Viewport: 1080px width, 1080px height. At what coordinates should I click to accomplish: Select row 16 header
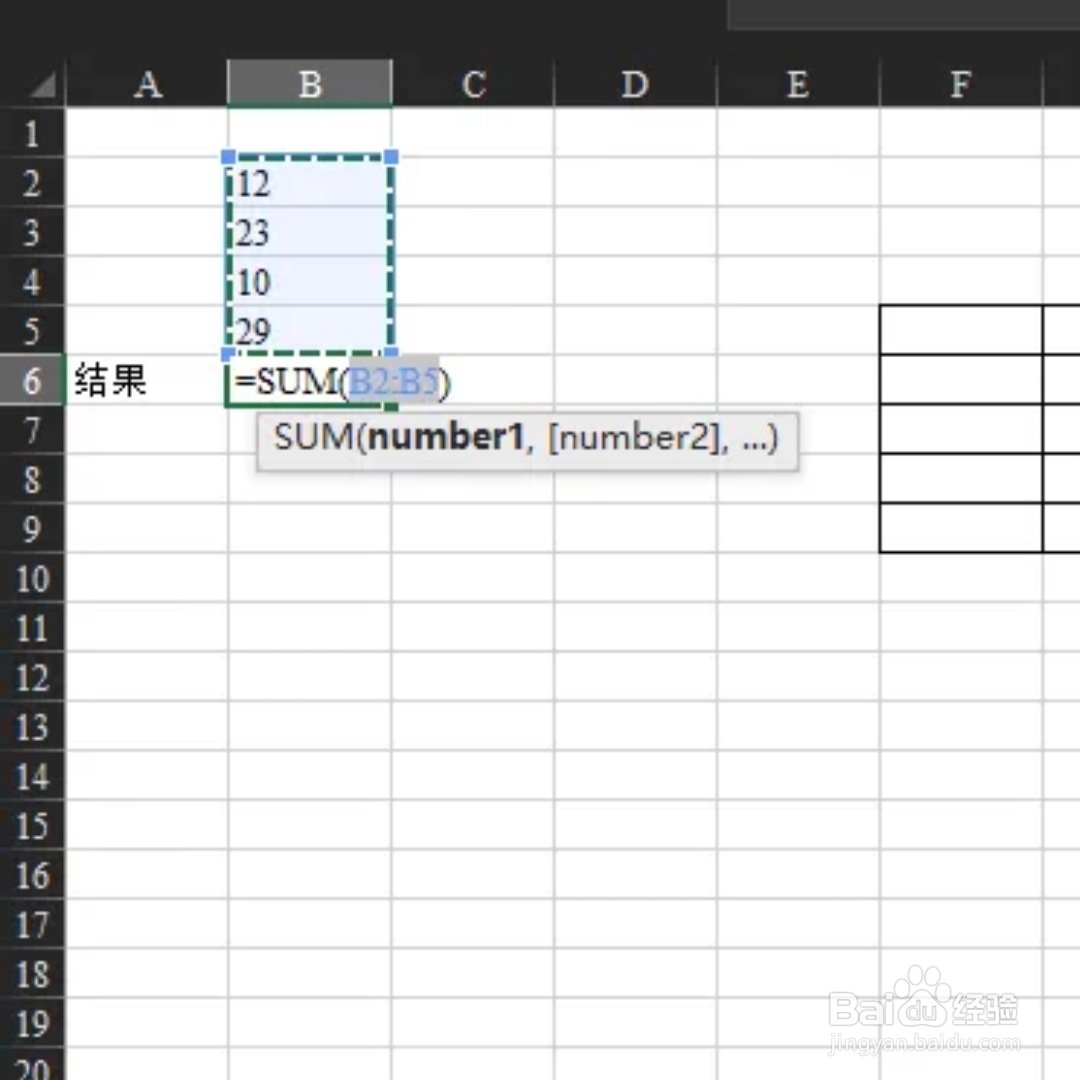(32, 875)
